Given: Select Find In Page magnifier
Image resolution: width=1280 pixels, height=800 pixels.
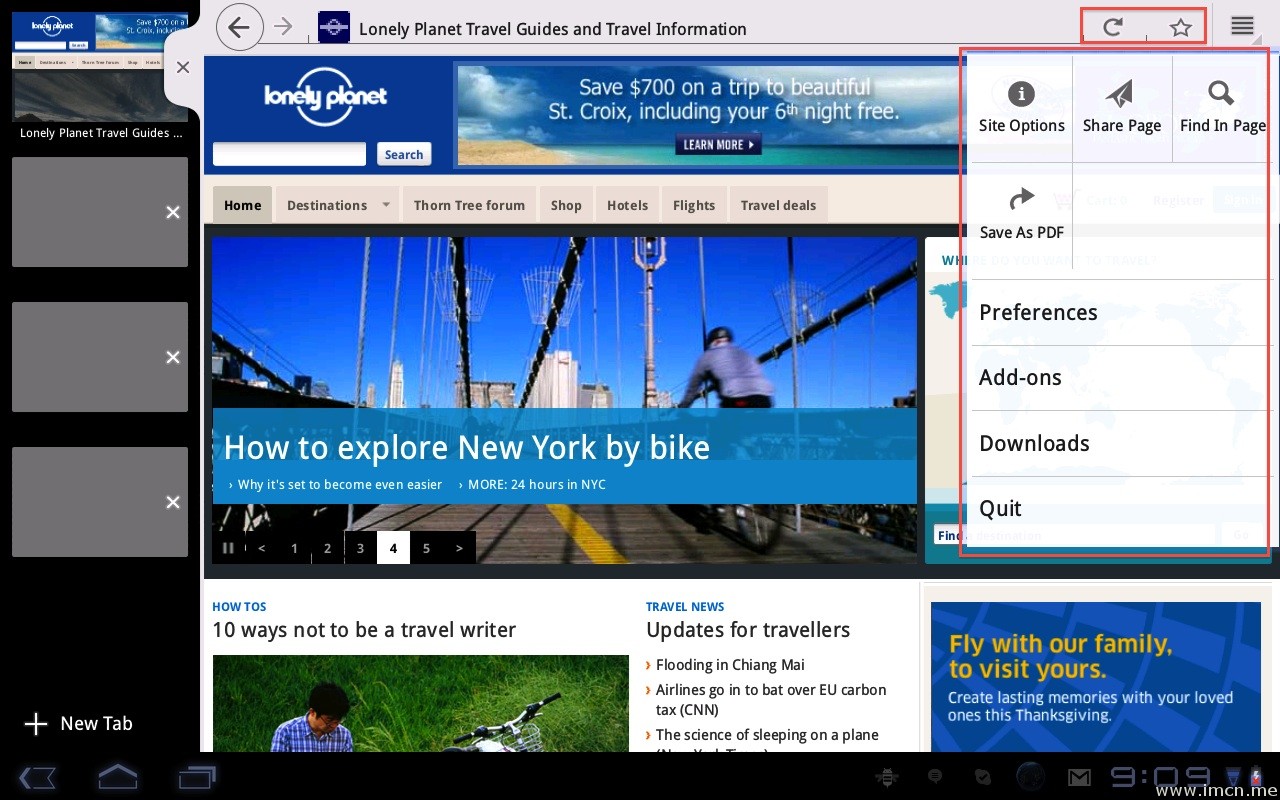Looking at the screenshot, I should 1222,108.
